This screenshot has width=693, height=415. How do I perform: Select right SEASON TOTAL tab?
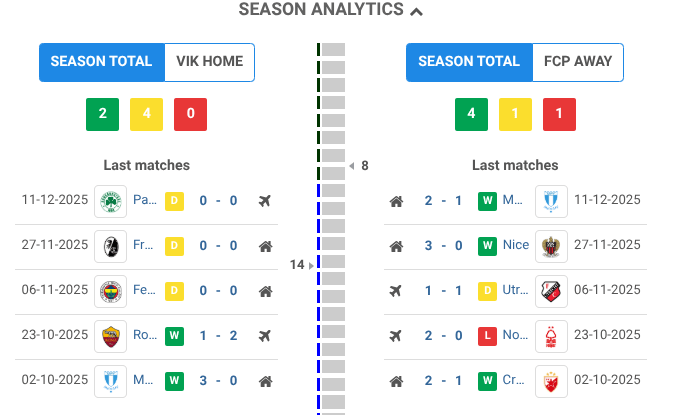[469, 62]
